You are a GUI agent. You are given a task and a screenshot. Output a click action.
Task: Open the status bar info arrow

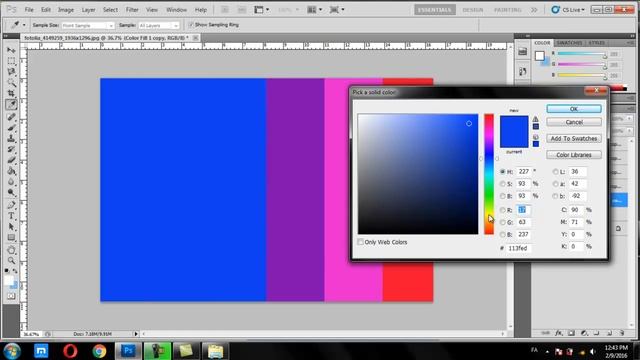136,334
